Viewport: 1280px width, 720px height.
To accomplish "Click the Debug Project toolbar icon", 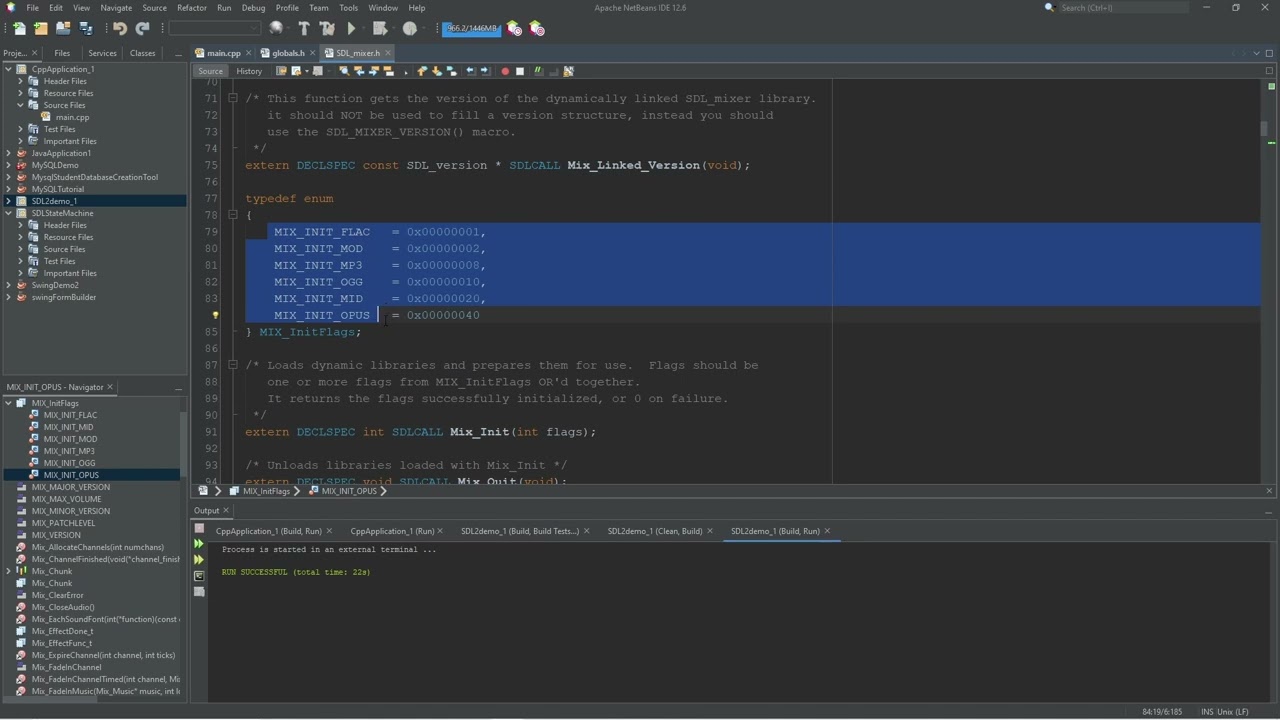I will pyautogui.click(x=380, y=29).
